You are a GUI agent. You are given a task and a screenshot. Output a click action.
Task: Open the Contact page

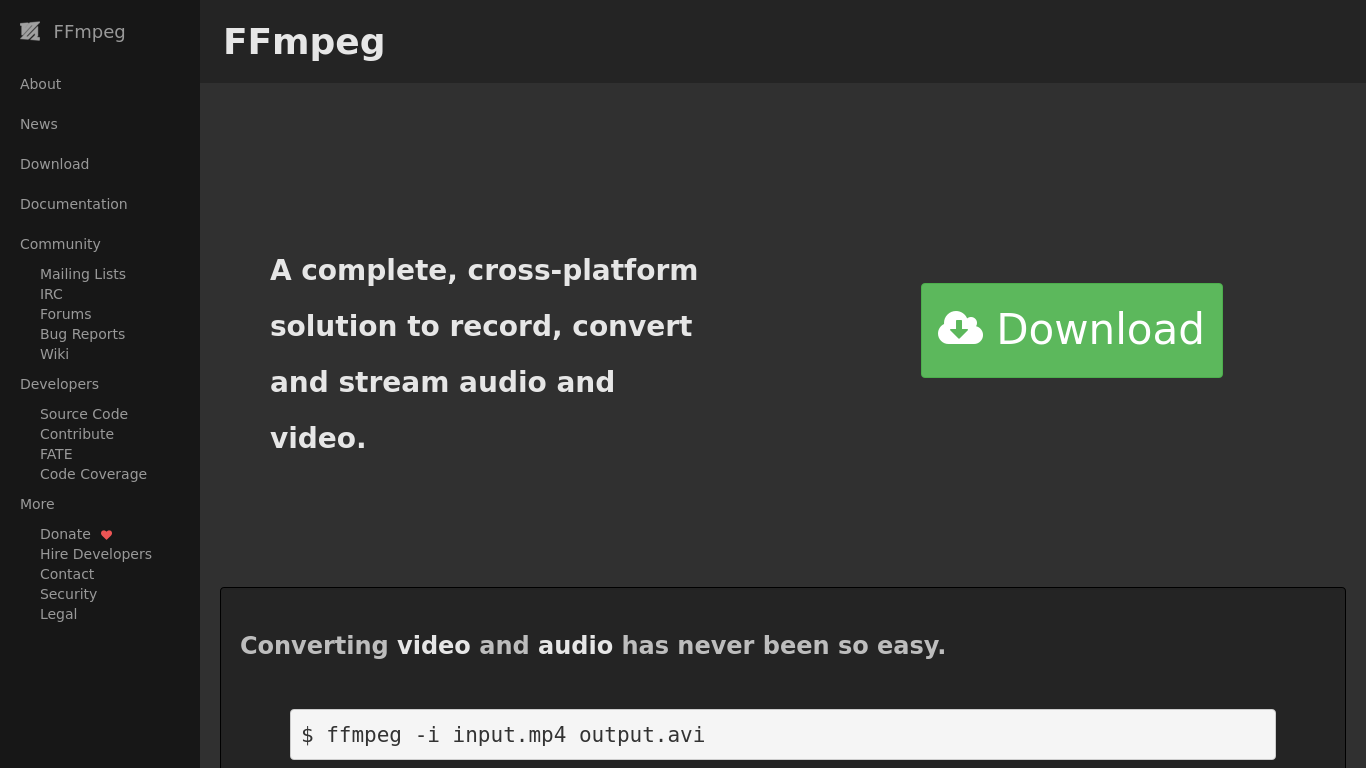coord(67,574)
